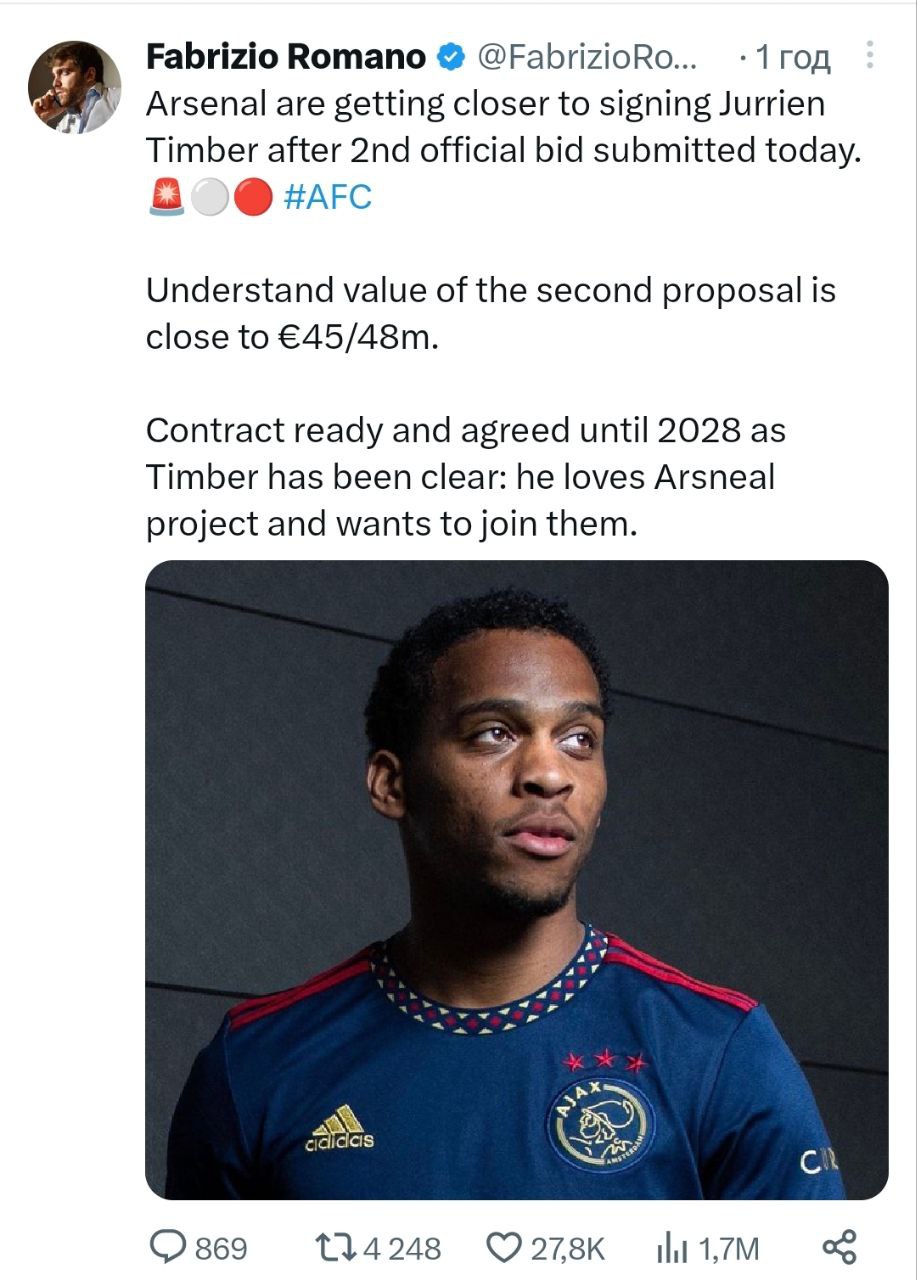This screenshot has width=917, height=1280.
Task: Click the 'Contract ready and agreed' paragraph
Action: click(465, 477)
